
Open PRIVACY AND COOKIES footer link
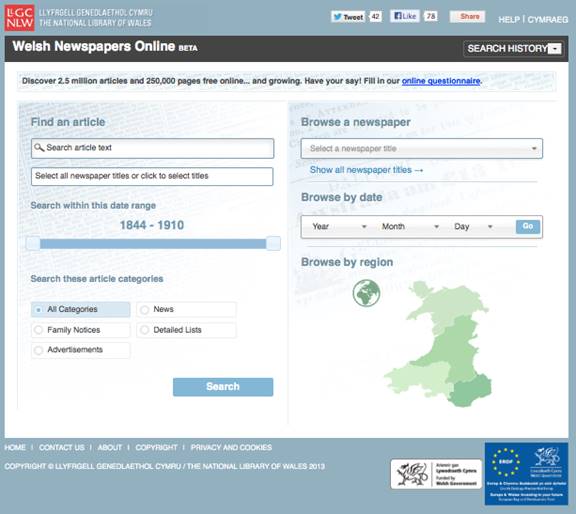pyautogui.click(x=231, y=447)
